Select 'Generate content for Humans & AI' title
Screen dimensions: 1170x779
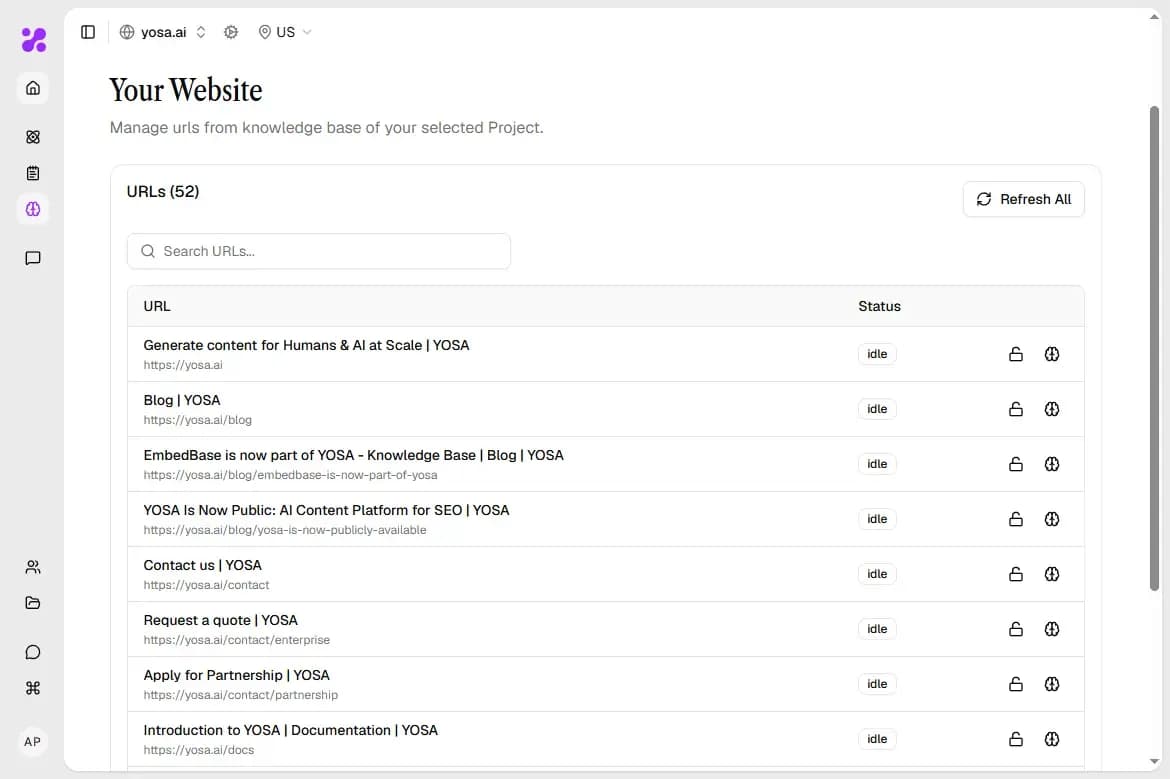click(306, 345)
